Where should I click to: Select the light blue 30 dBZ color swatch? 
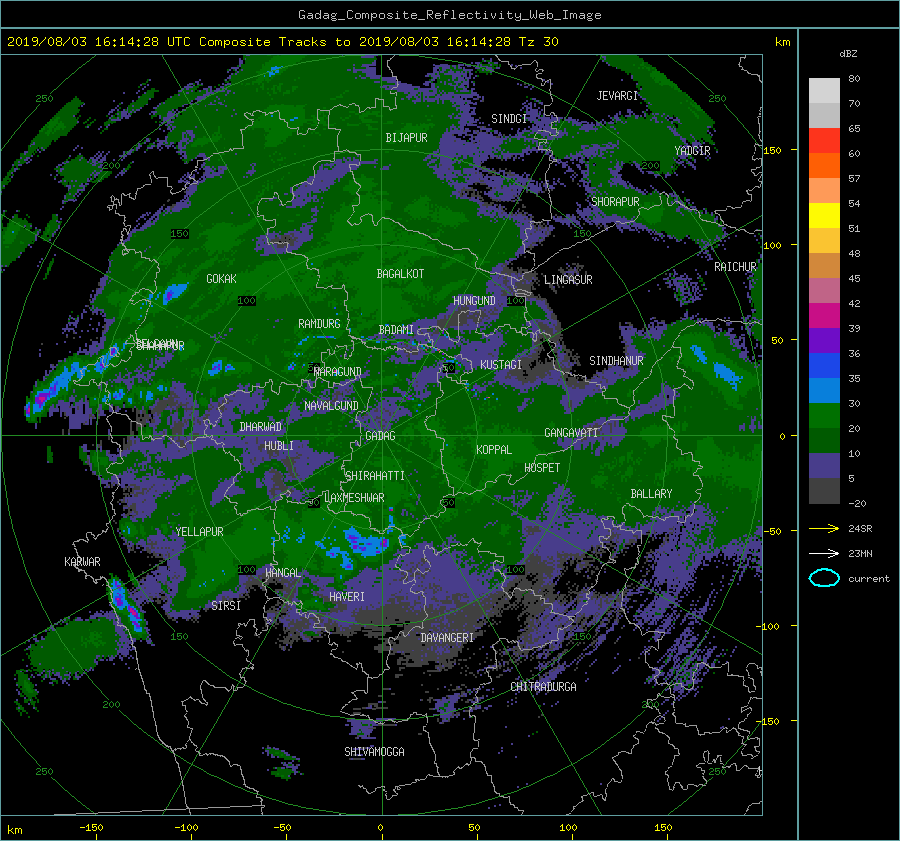pos(824,390)
